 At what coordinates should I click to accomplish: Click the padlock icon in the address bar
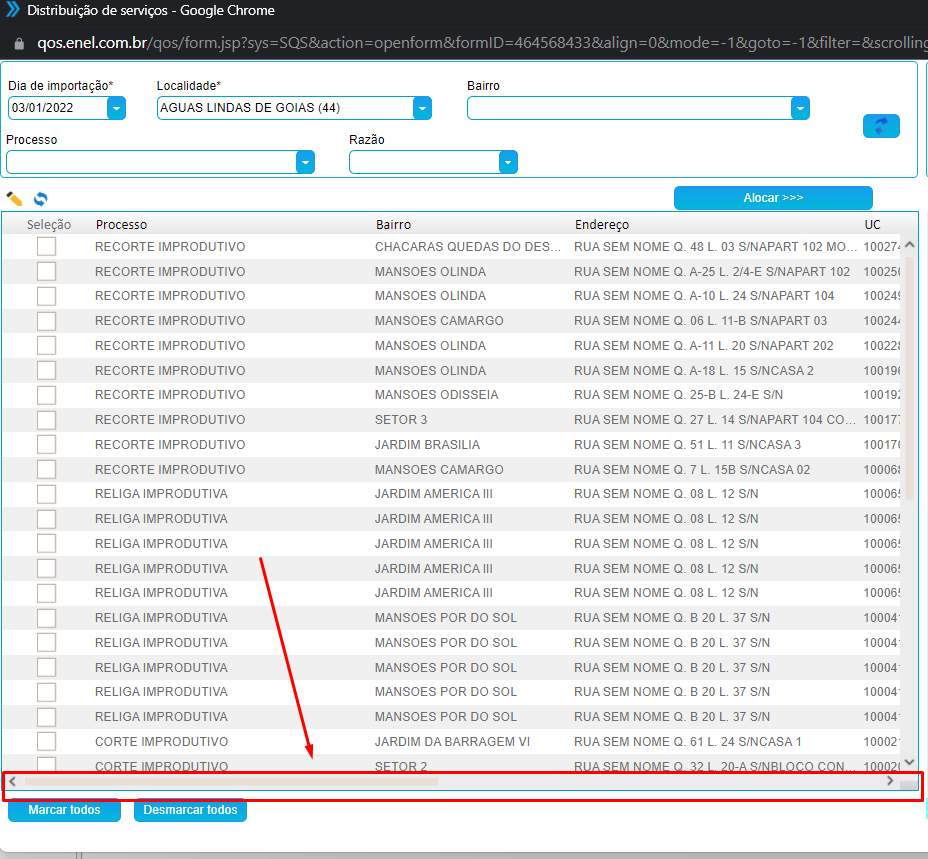(x=18, y=44)
